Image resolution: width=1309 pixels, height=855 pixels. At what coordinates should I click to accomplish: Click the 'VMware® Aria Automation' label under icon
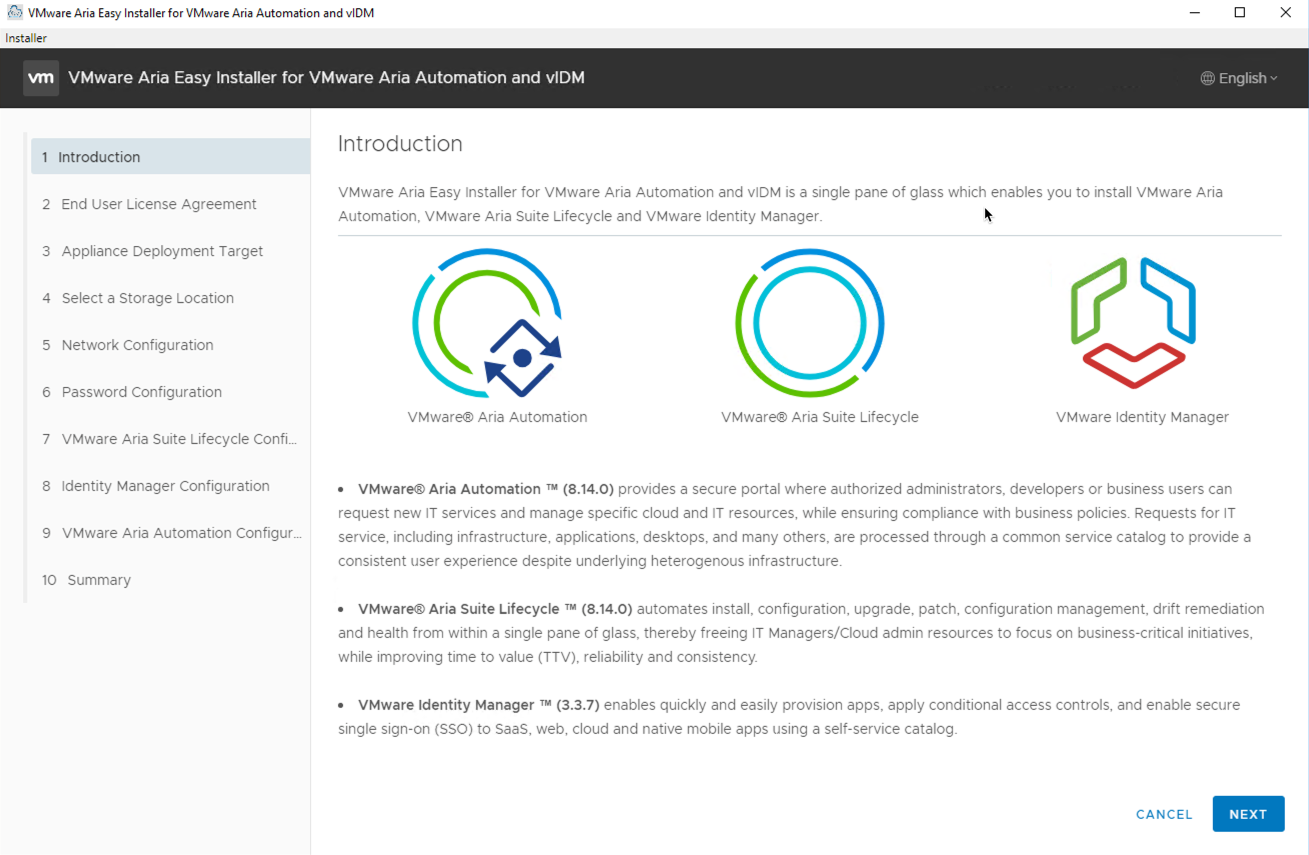(x=497, y=417)
